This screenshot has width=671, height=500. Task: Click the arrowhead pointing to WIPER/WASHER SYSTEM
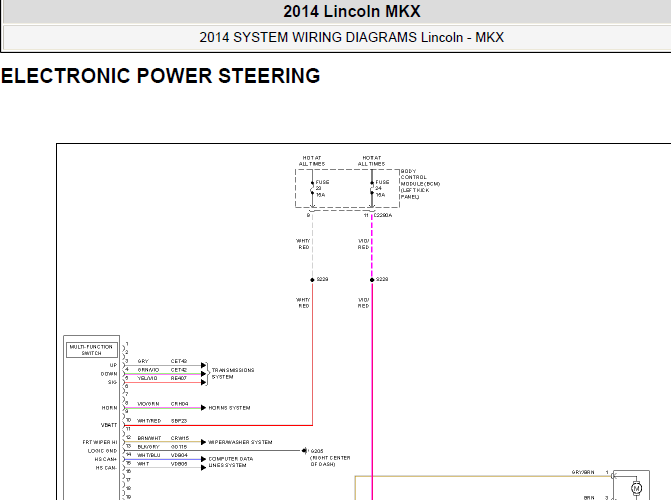(204, 442)
